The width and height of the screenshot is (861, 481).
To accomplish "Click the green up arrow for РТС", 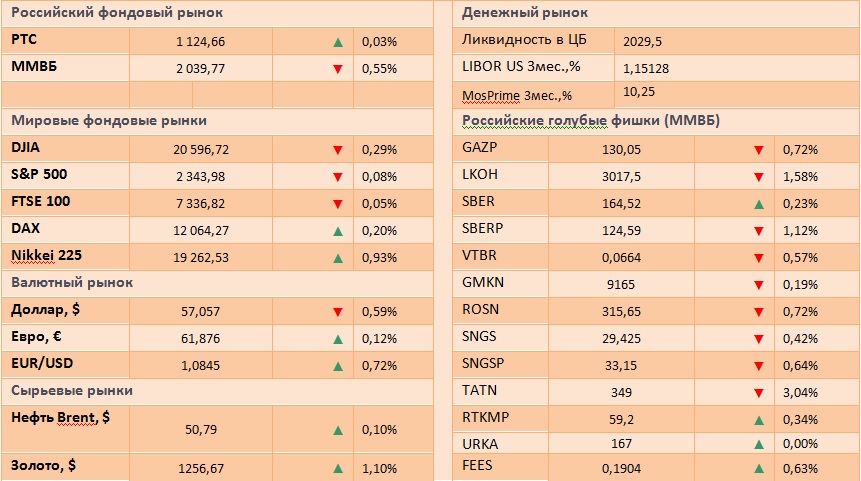I will [337, 42].
